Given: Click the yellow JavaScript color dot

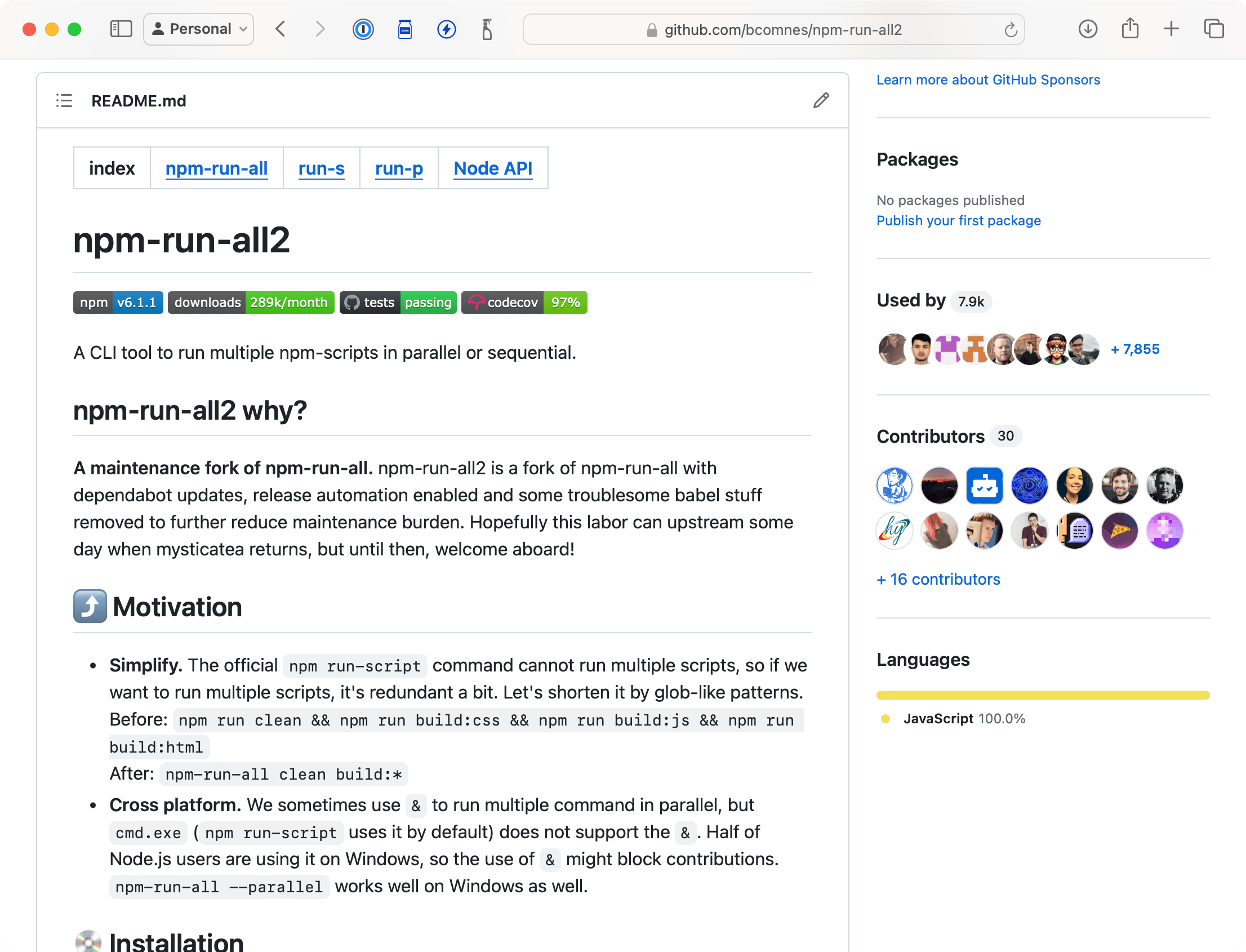Looking at the screenshot, I should click(885, 719).
